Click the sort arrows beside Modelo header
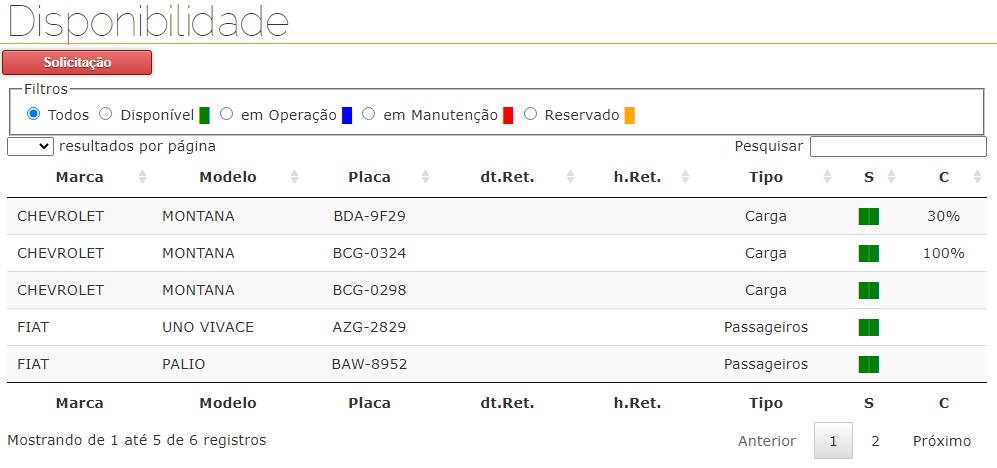This screenshot has width=997, height=468. (x=295, y=177)
